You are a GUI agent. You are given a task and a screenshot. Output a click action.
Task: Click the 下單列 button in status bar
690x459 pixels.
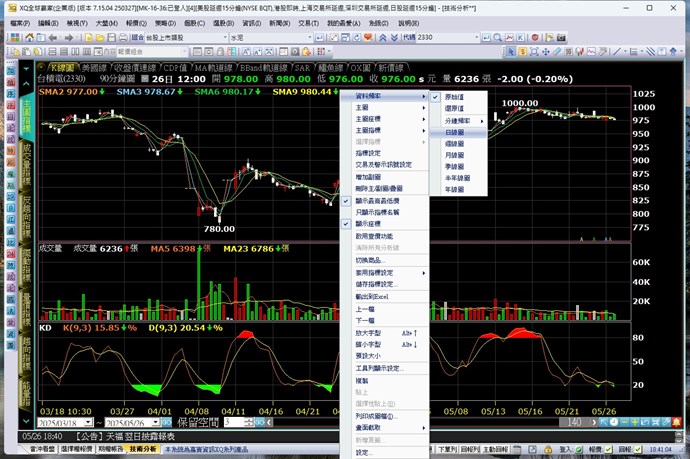coord(534,451)
